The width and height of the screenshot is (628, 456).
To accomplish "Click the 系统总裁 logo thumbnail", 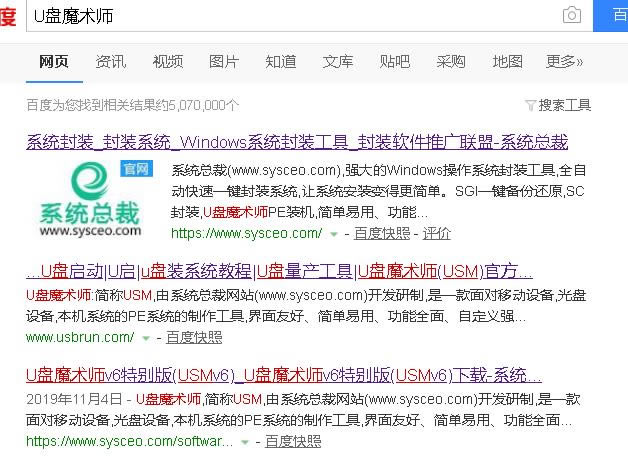I will pyautogui.click(x=93, y=199).
